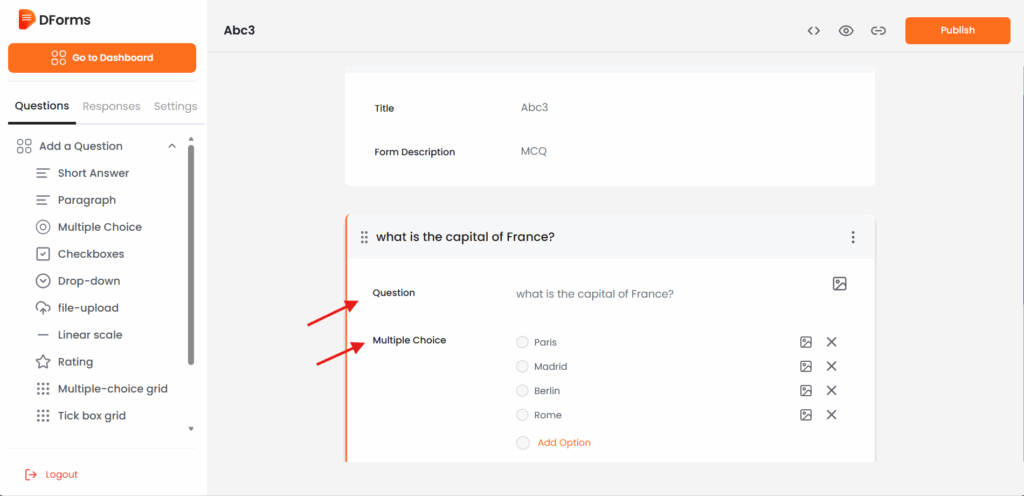The width and height of the screenshot is (1024, 496).
Task: Remove the Madrid option
Action: [x=832, y=367]
